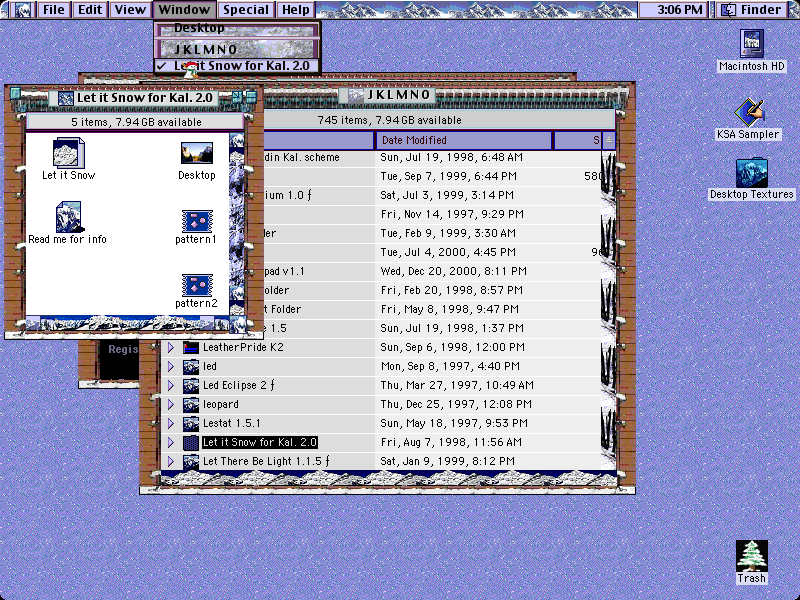Select the Desktop Textures folder icon
The width and height of the screenshot is (800, 600).
[x=752, y=172]
